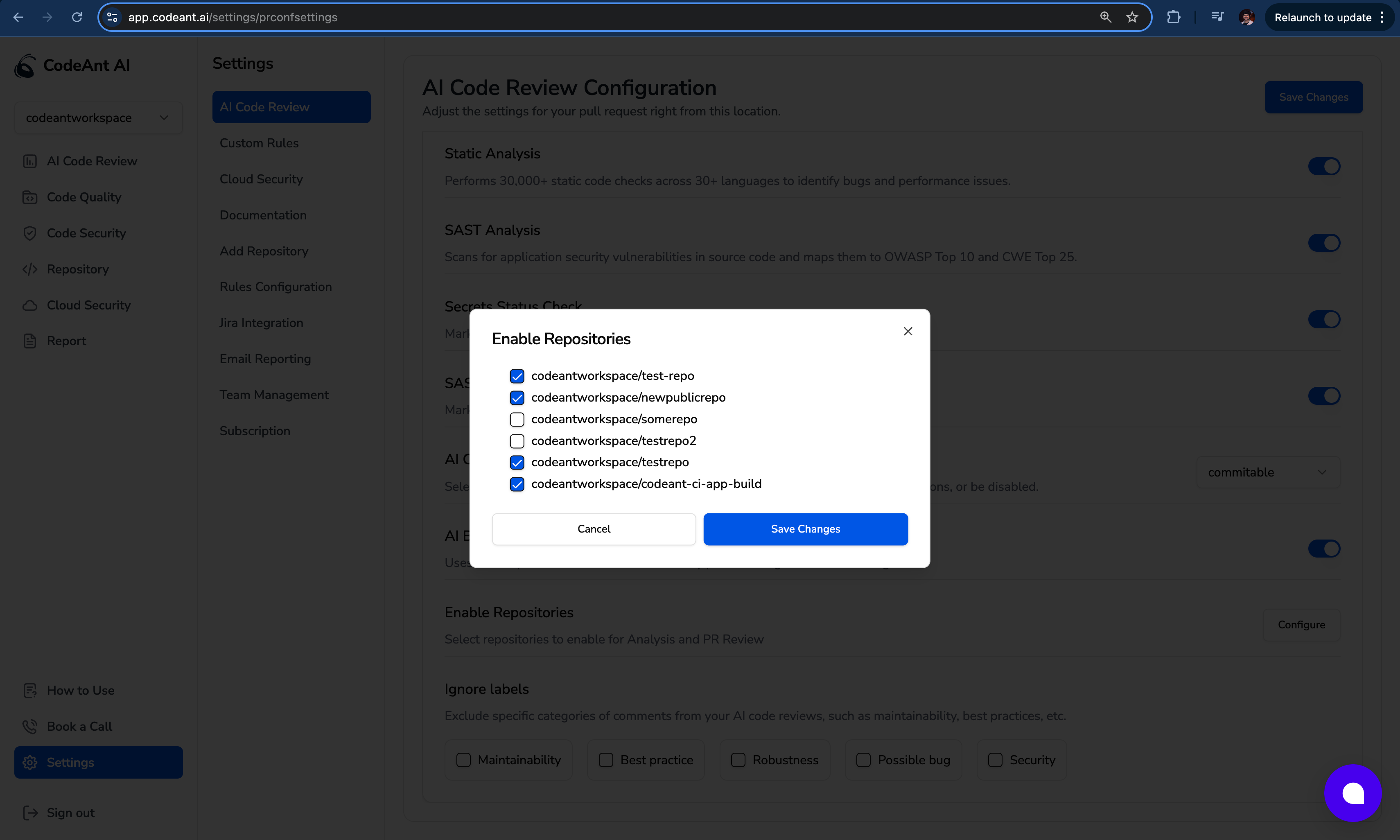Screen dimensions: 1400x840
Task: Uncheck codeantworkspace/test-repo checkbox
Action: [517, 376]
